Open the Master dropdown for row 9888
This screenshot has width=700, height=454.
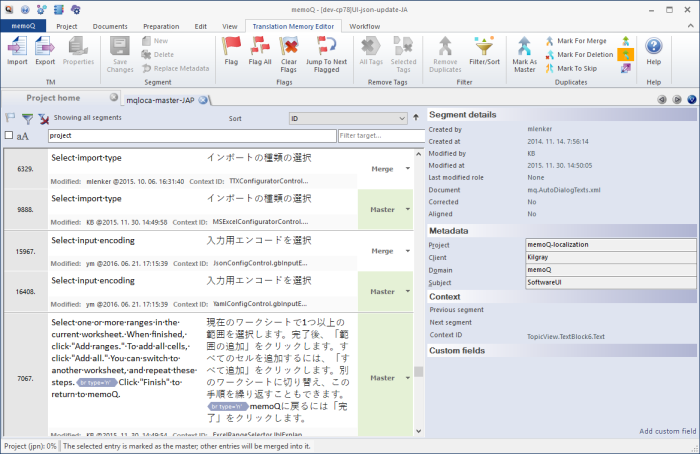coord(408,209)
